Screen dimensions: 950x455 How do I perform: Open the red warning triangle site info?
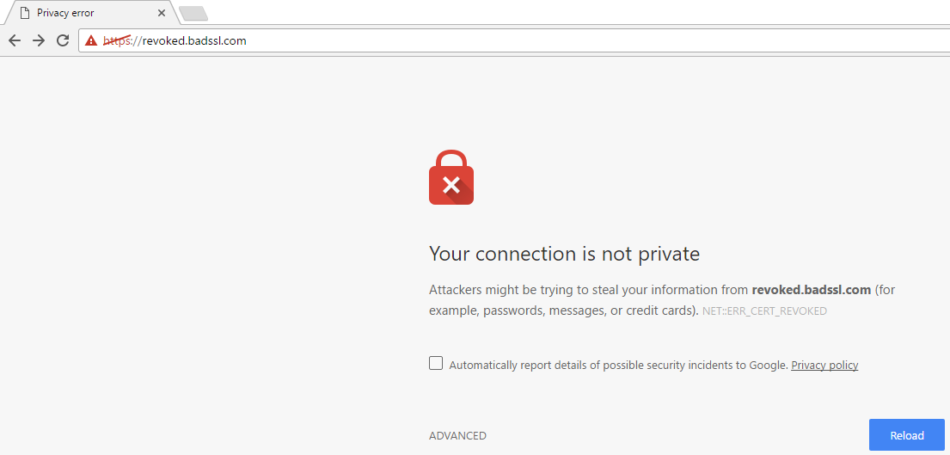click(x=91, y=41)
